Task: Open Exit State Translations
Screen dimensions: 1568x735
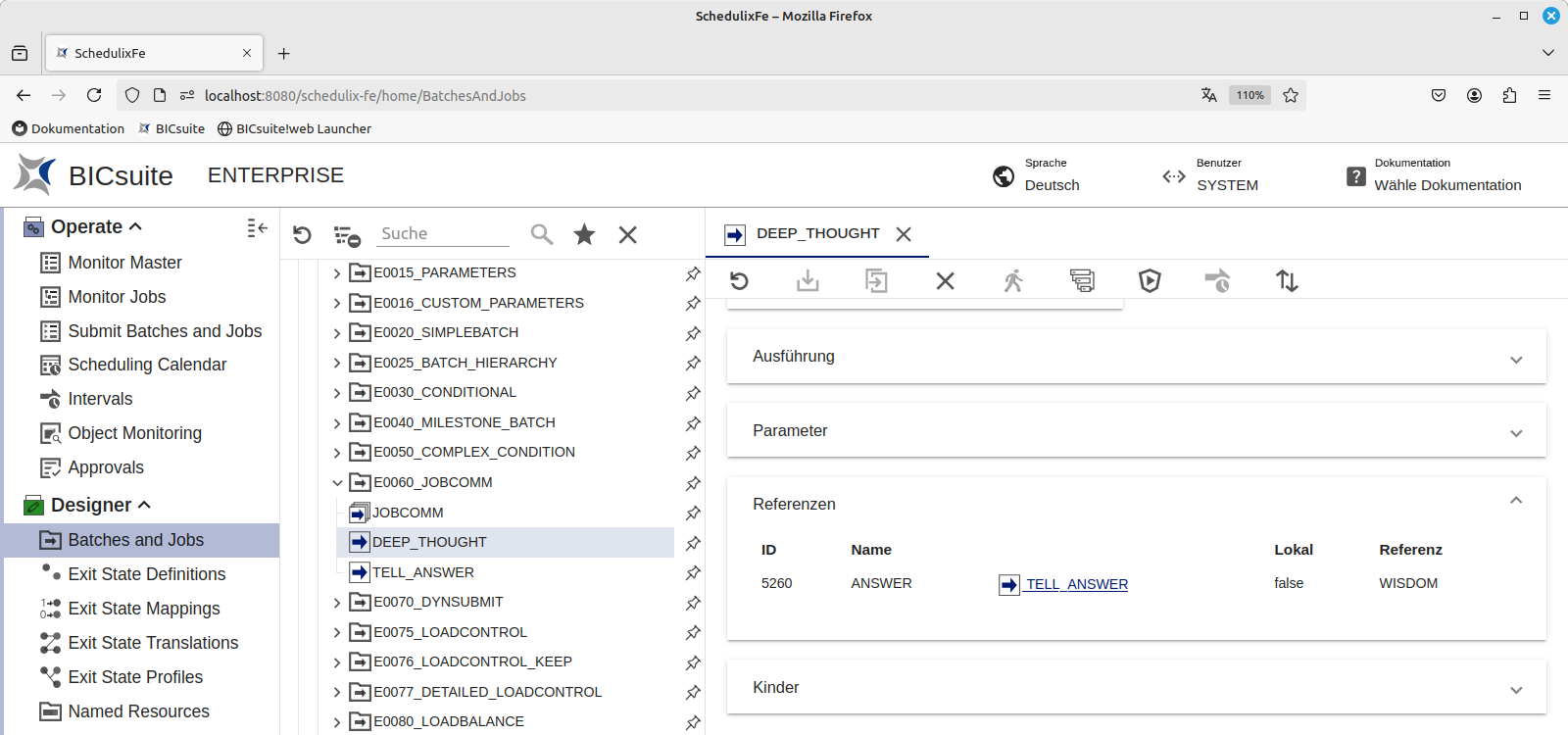Action: point(153,643)
